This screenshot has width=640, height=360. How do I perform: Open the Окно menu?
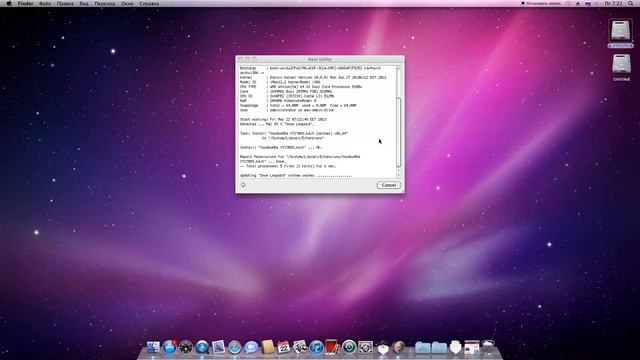click(127, 3)
